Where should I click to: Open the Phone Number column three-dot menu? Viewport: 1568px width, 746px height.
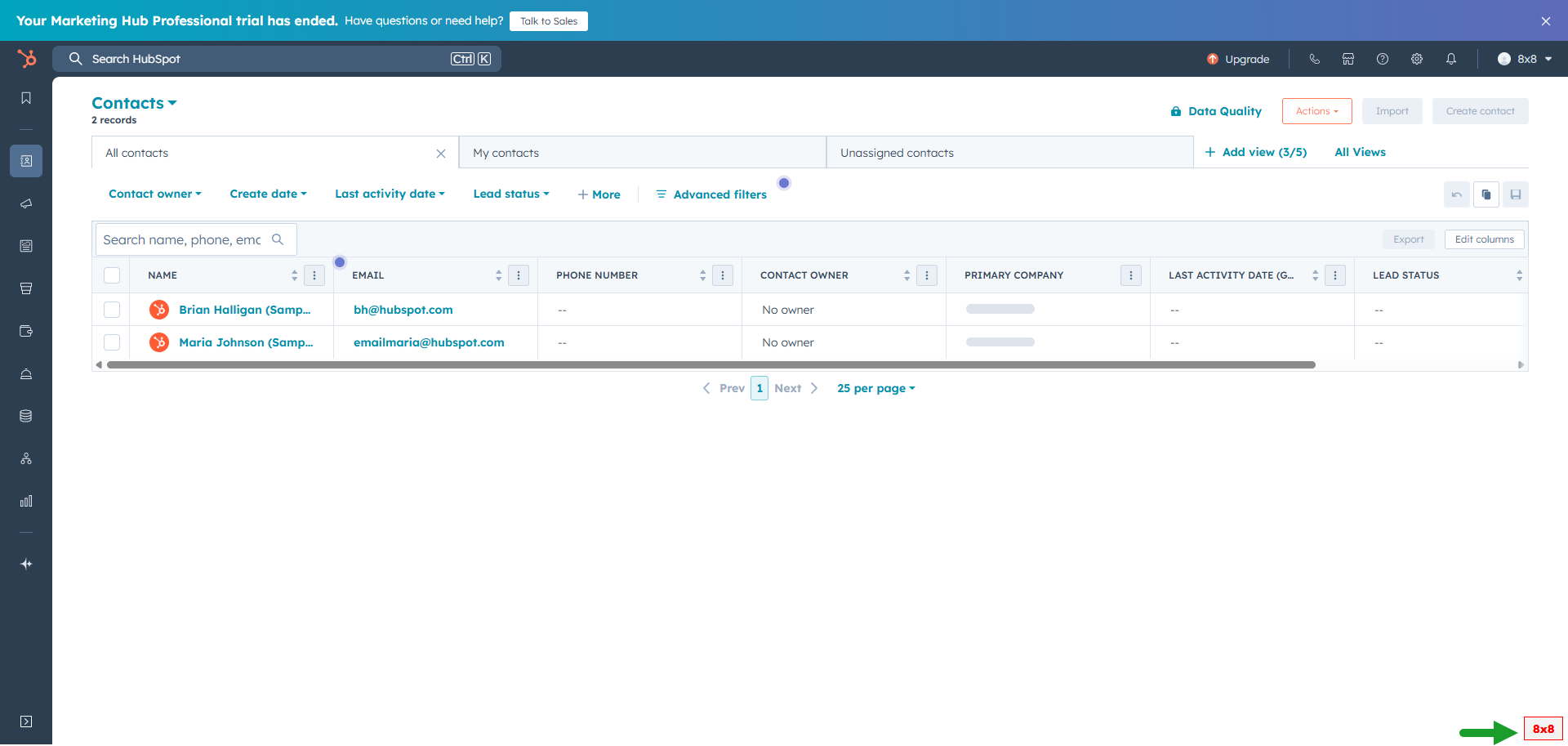pos(723,275)
